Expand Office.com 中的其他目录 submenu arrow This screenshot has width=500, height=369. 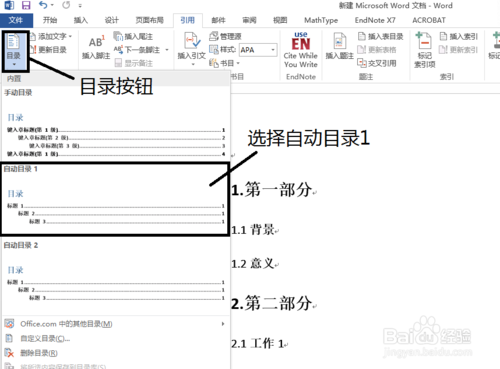click(x=223, y=324)
